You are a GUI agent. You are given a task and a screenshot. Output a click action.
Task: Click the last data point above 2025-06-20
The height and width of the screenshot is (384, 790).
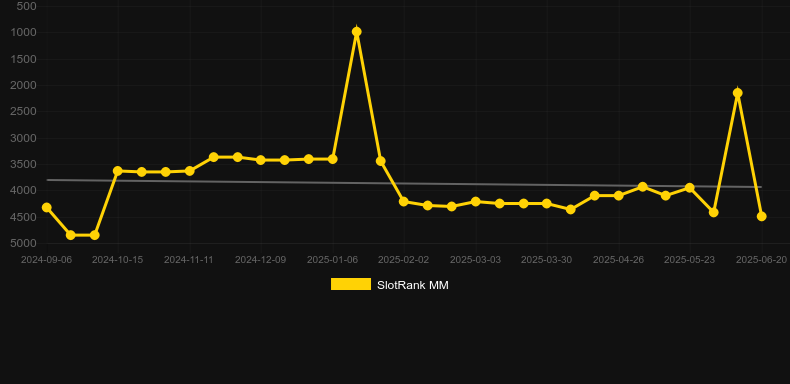[761, 216]
